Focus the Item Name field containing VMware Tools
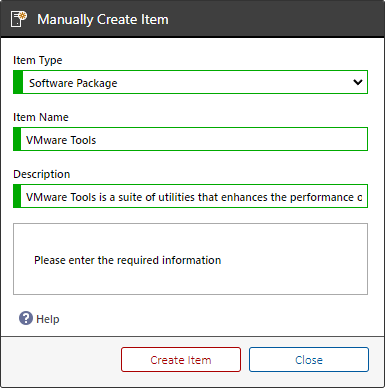This screenshot has width=385, height=388. [x=190, y=139]
